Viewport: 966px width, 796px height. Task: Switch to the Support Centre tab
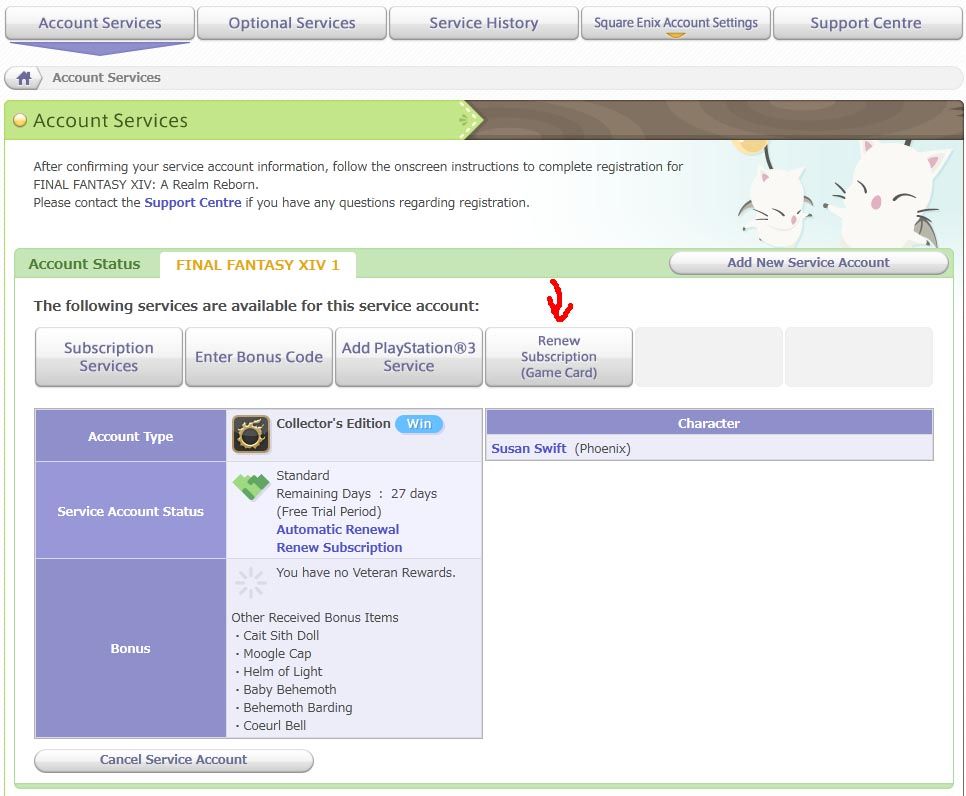click(x=866, y=23)
